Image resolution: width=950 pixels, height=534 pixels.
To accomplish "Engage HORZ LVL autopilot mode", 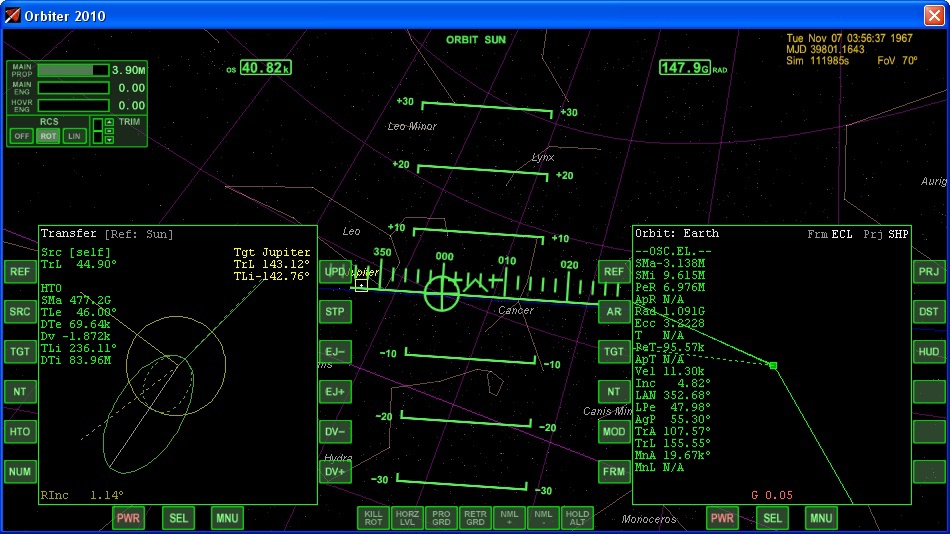I will (x=407, y=518).
